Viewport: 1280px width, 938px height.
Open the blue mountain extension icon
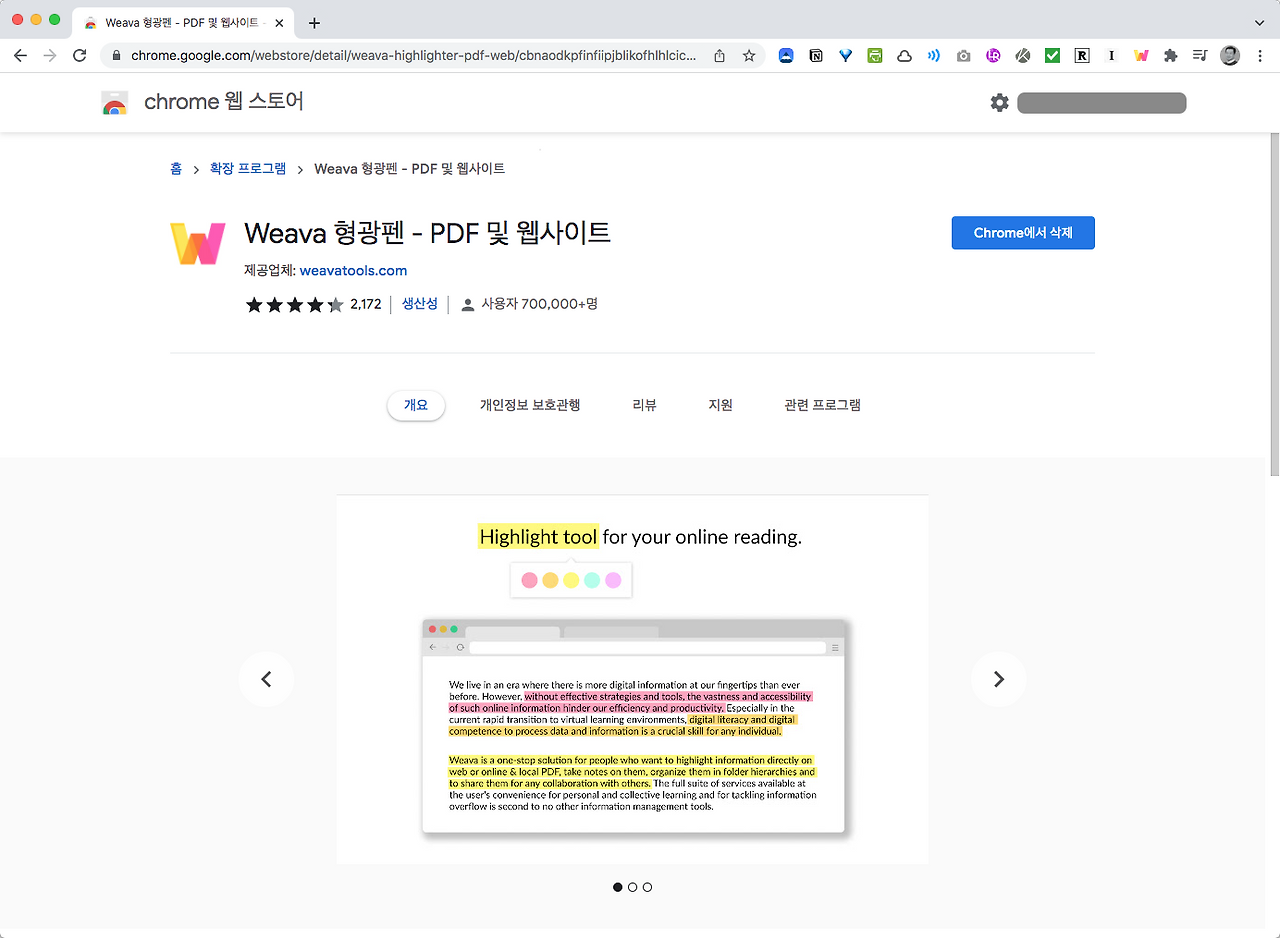786,56
